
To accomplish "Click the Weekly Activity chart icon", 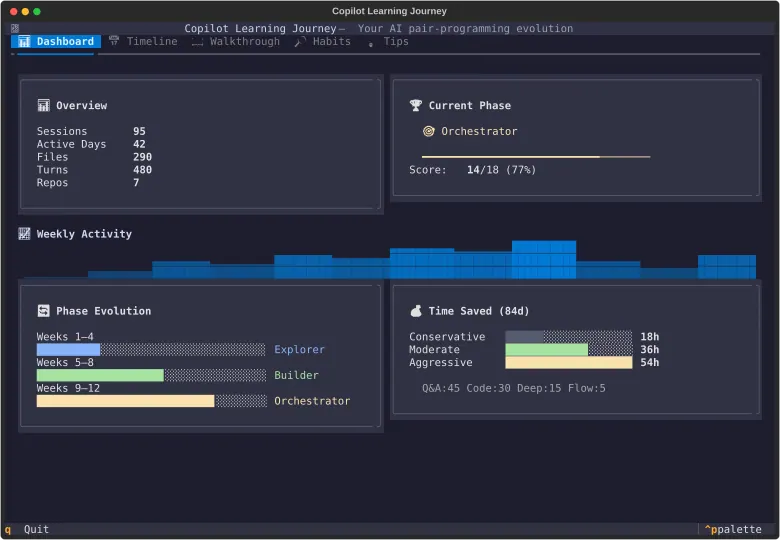I will tap(24, 234).
